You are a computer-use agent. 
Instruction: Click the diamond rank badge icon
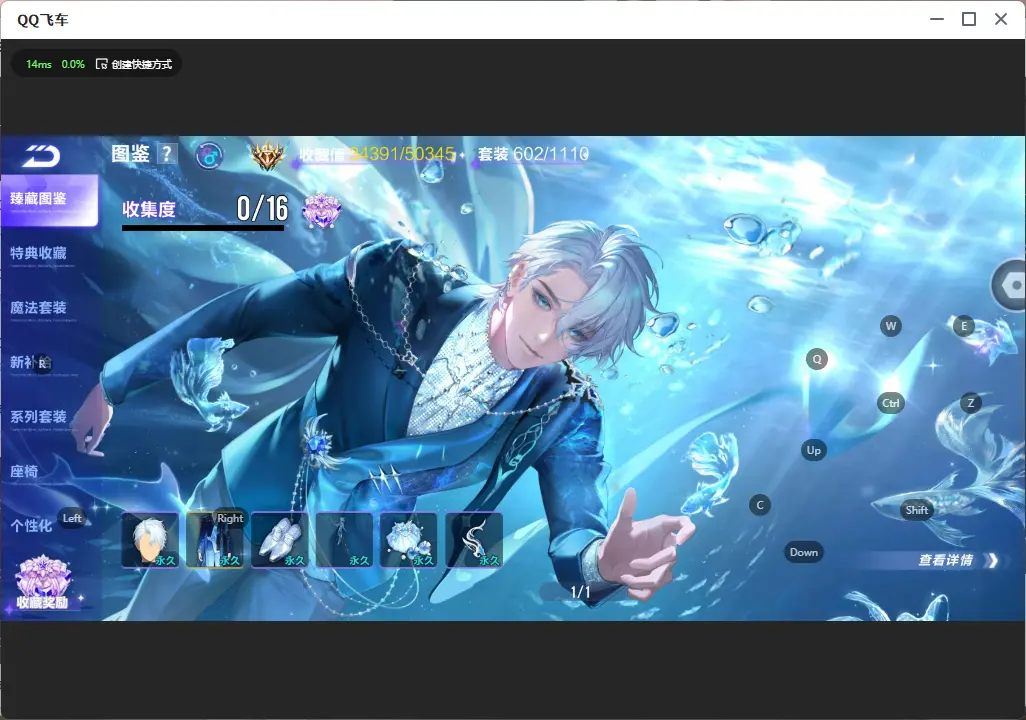[268, 156]
